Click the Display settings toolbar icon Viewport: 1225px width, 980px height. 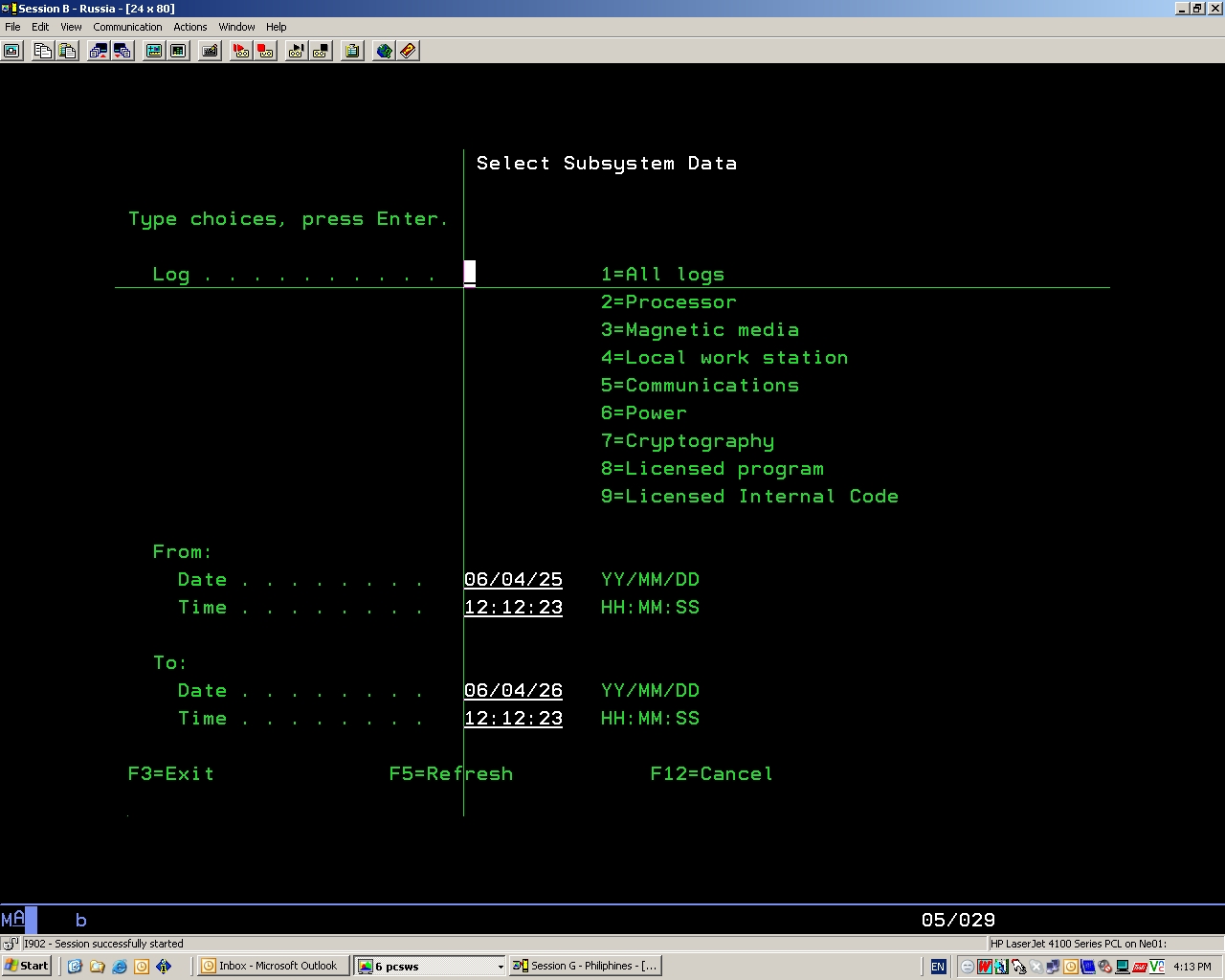pyautogui.click(x=154, y=51)
